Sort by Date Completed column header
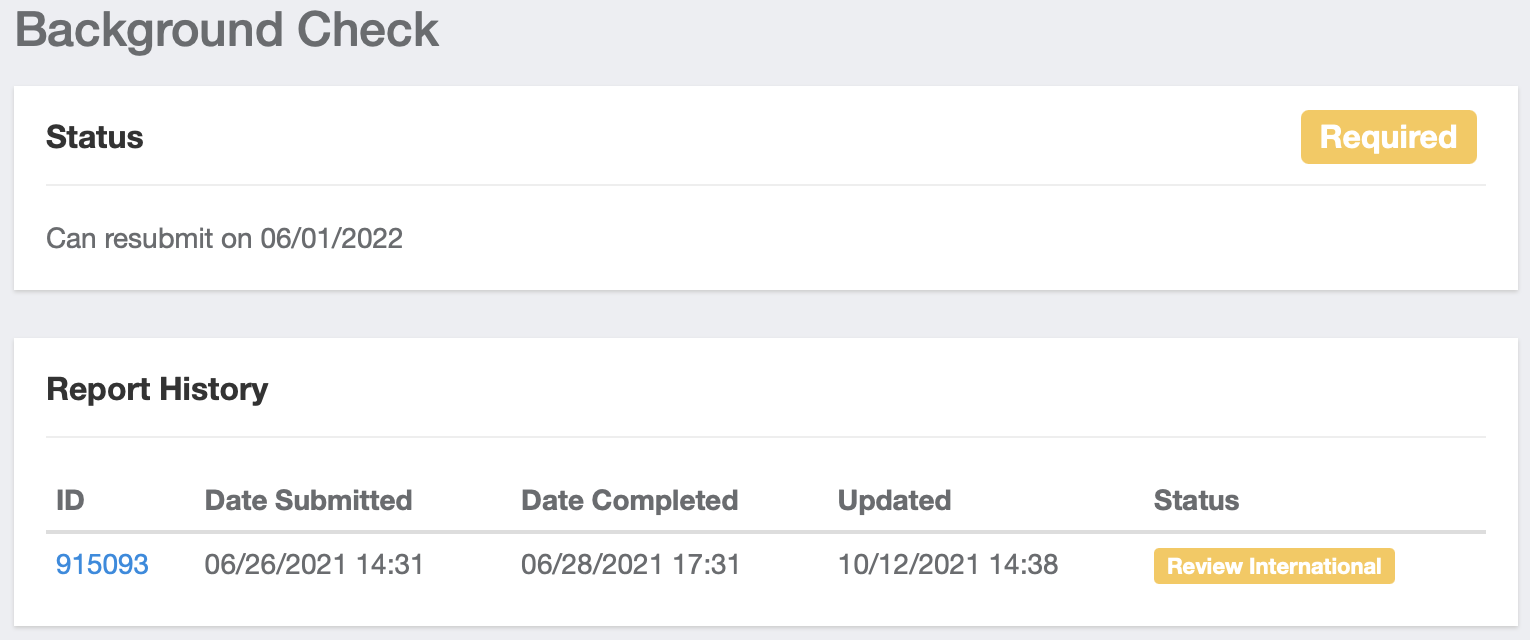This screenshot has height=640, width=1530. point(629,500)
